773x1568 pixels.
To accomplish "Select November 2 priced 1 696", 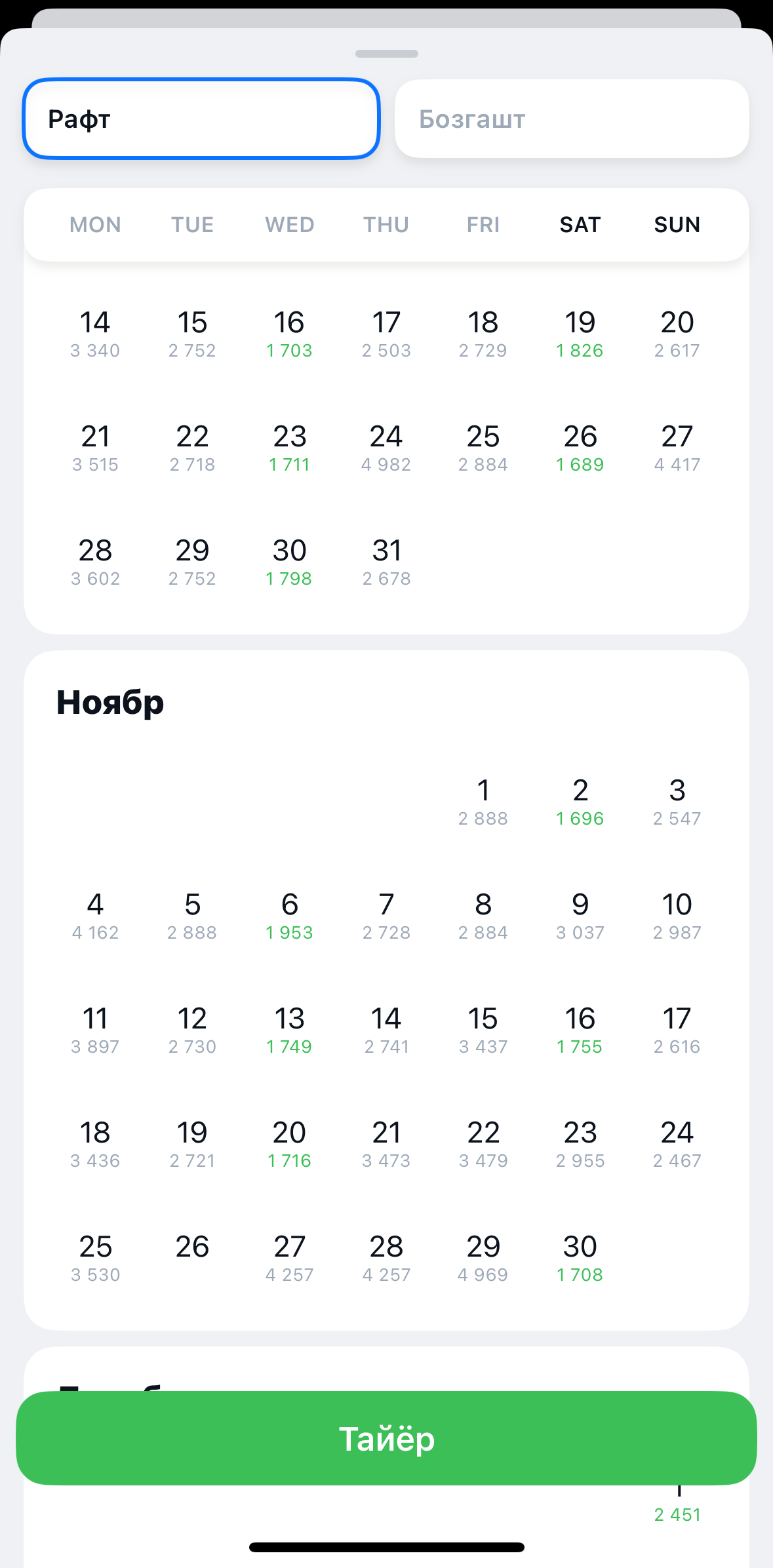I will [x=580, y=802].
